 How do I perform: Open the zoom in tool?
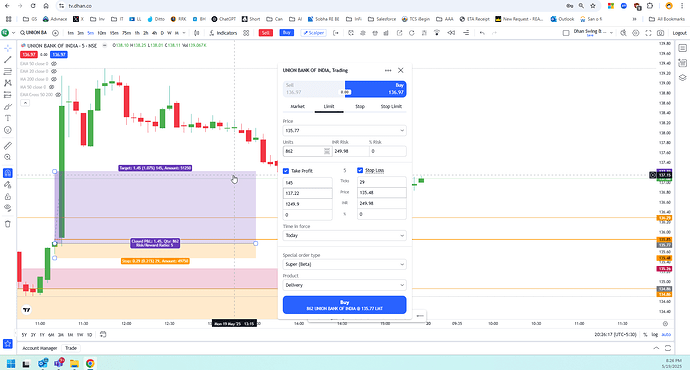7,157
